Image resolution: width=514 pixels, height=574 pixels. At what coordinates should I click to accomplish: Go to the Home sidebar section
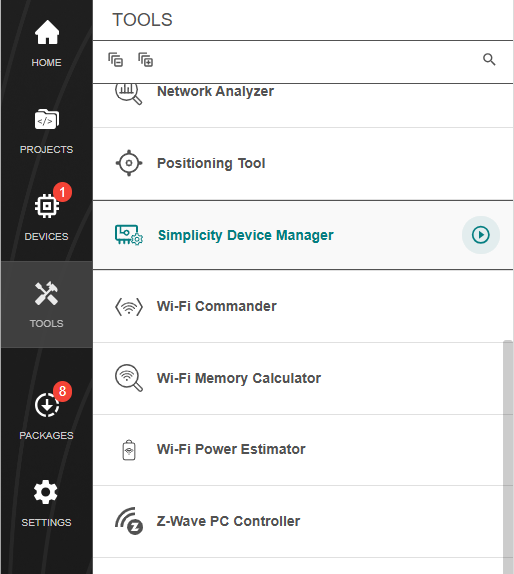[46, 44]
